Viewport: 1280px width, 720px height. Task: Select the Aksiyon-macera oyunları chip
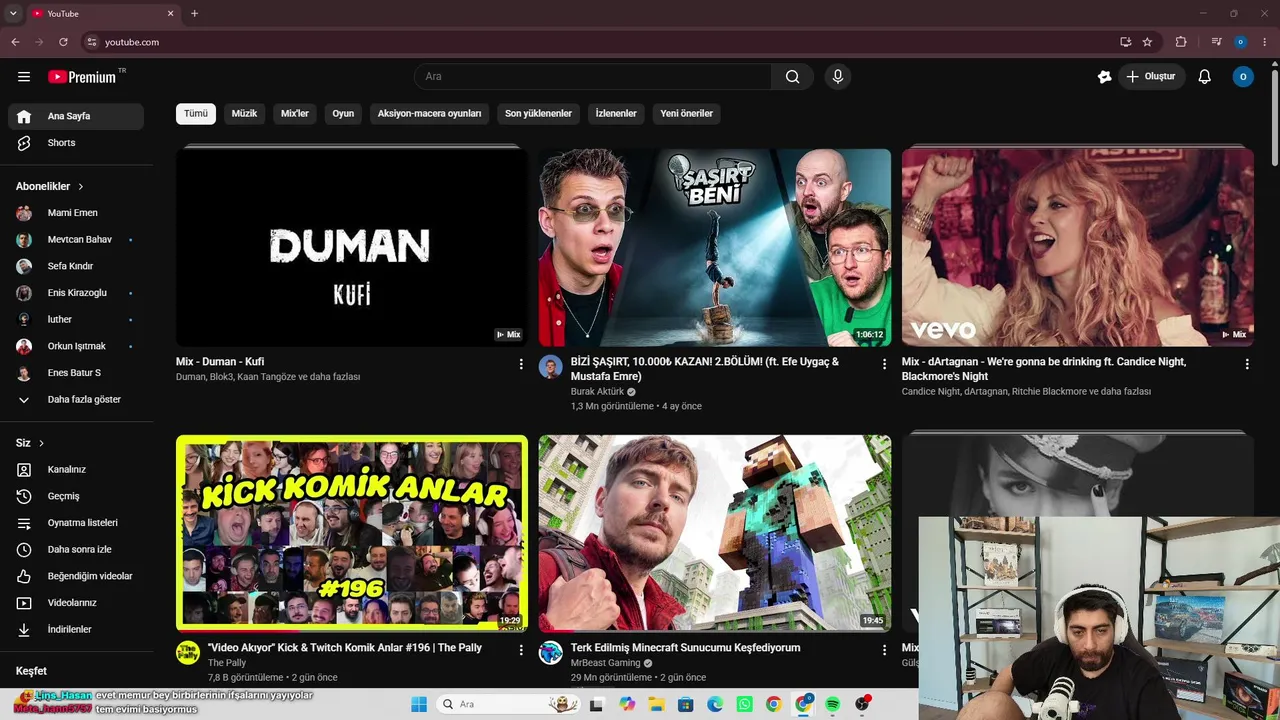pos(430,114)
